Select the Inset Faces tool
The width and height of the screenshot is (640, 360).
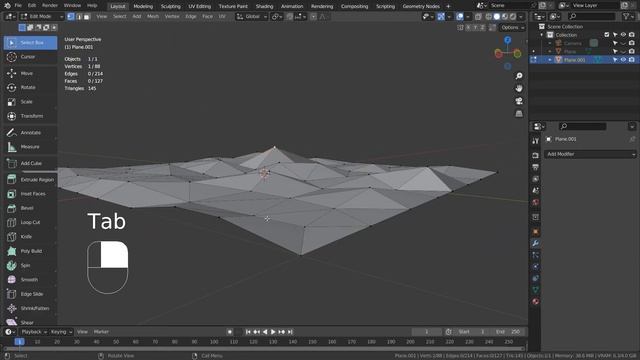(x=30, y=194)
